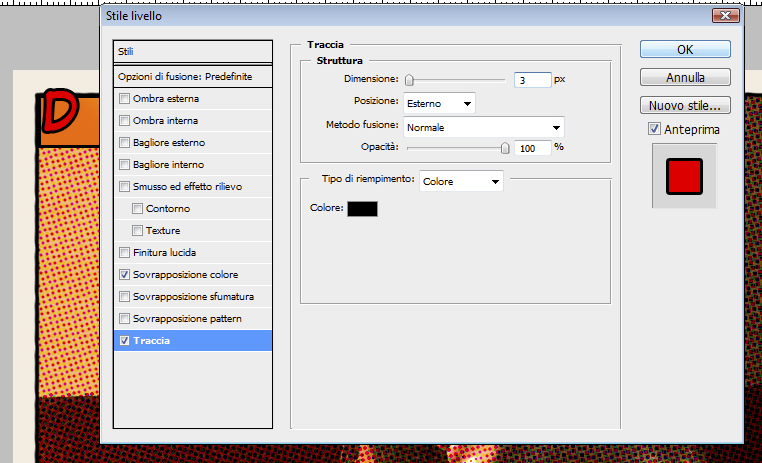Screen dimensions: 762x463
Task: Enable the Finitura lucida checkbox
Action: point(124,253)
